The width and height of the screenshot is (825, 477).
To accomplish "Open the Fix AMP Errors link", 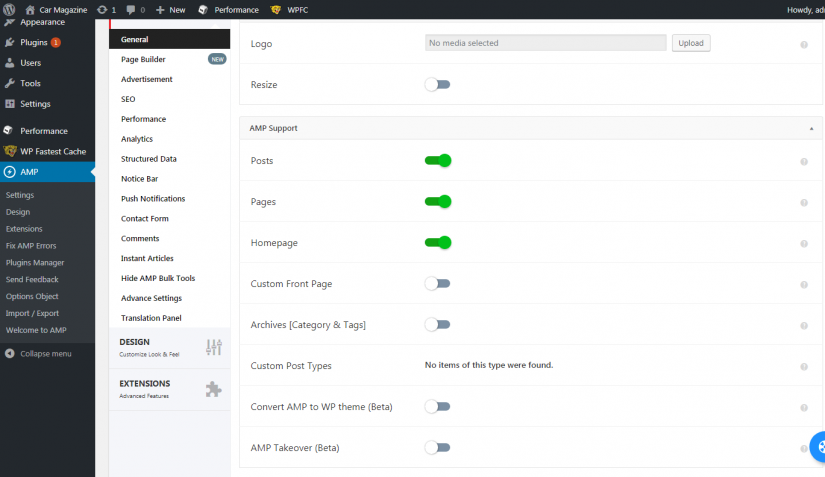I will tap(32, 246).
